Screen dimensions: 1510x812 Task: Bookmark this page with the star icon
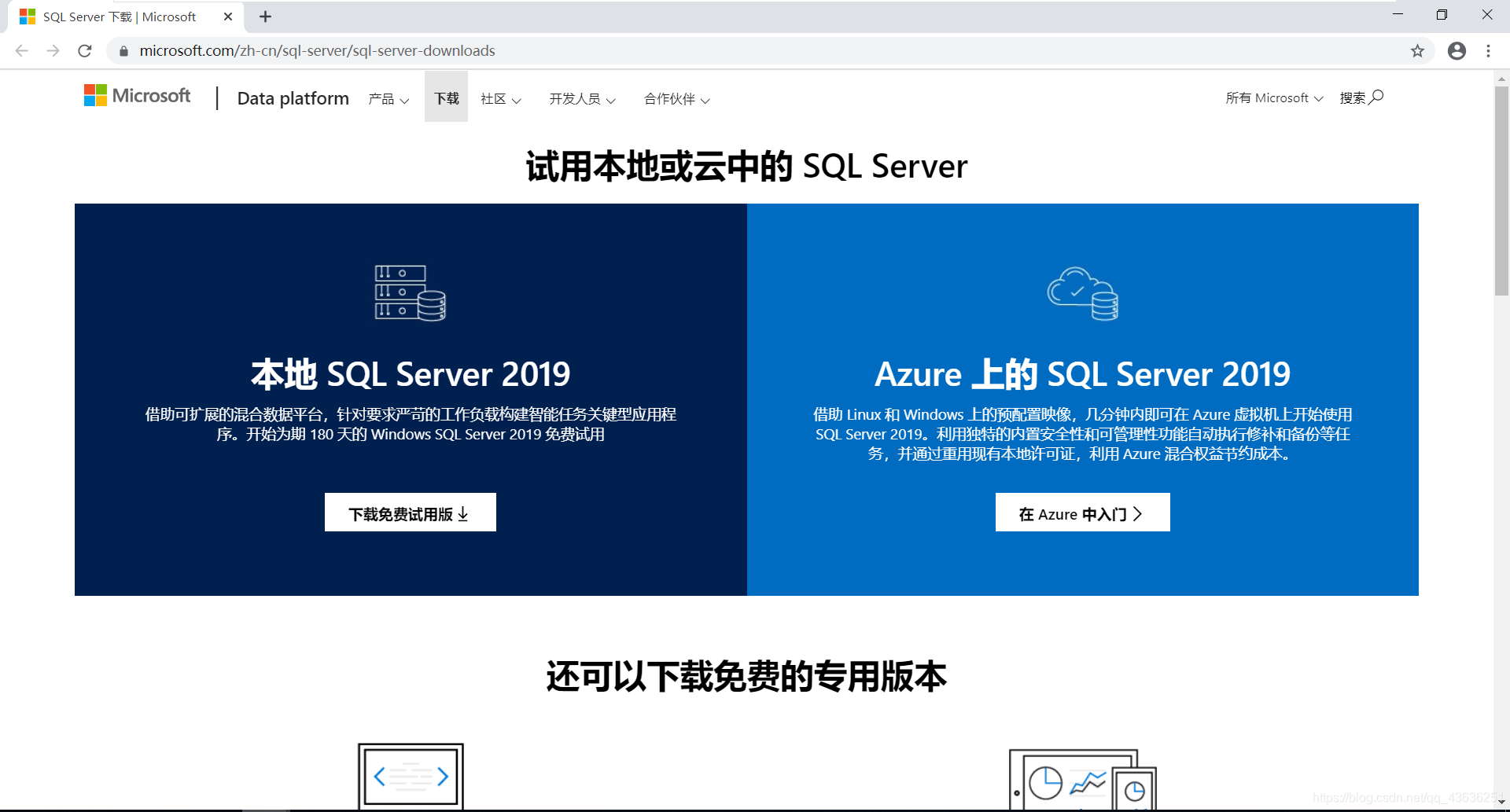(1417, 51)
